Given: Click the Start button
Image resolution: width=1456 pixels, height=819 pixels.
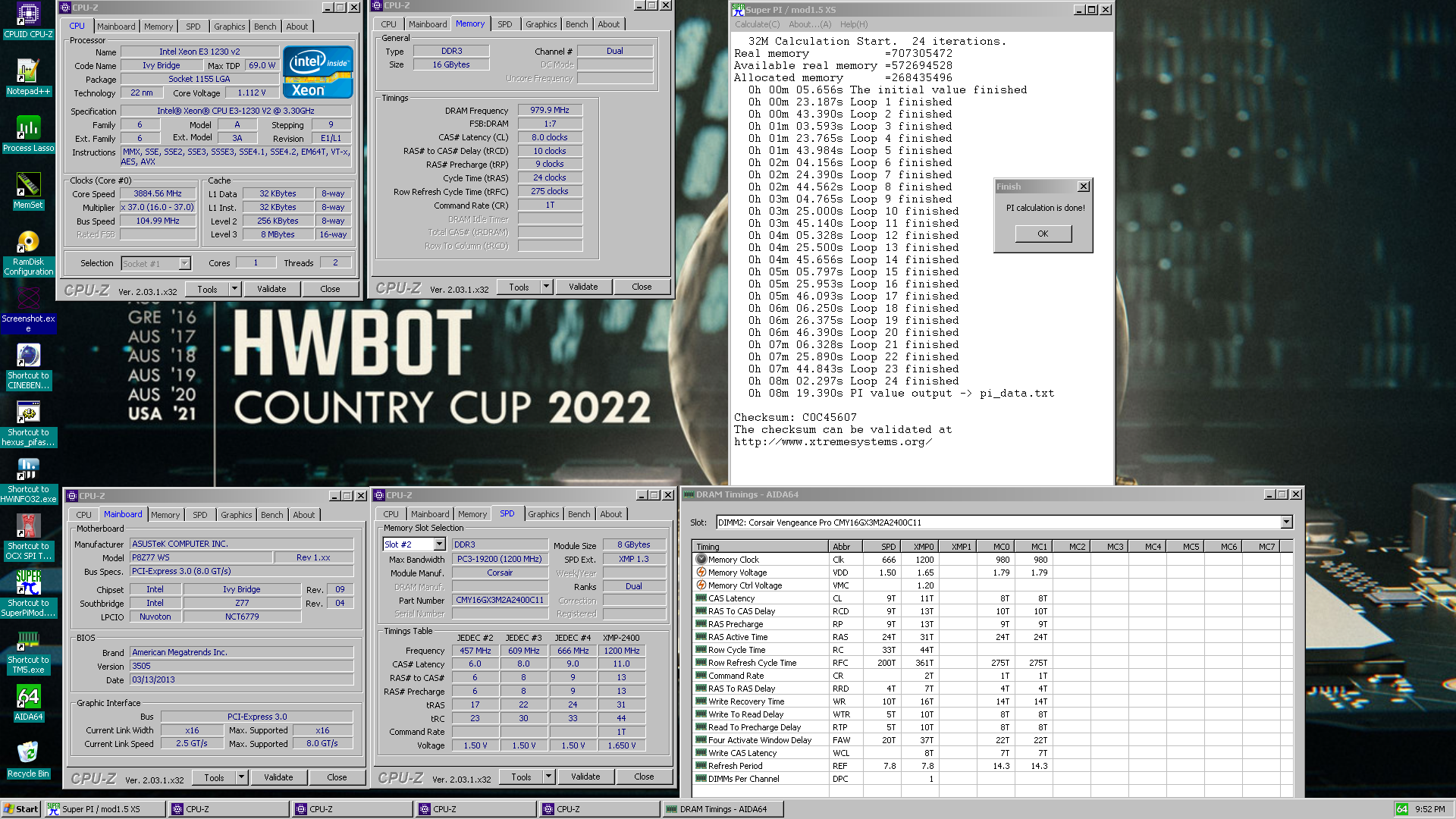Looking at the screenshot, I should point(21,809).
